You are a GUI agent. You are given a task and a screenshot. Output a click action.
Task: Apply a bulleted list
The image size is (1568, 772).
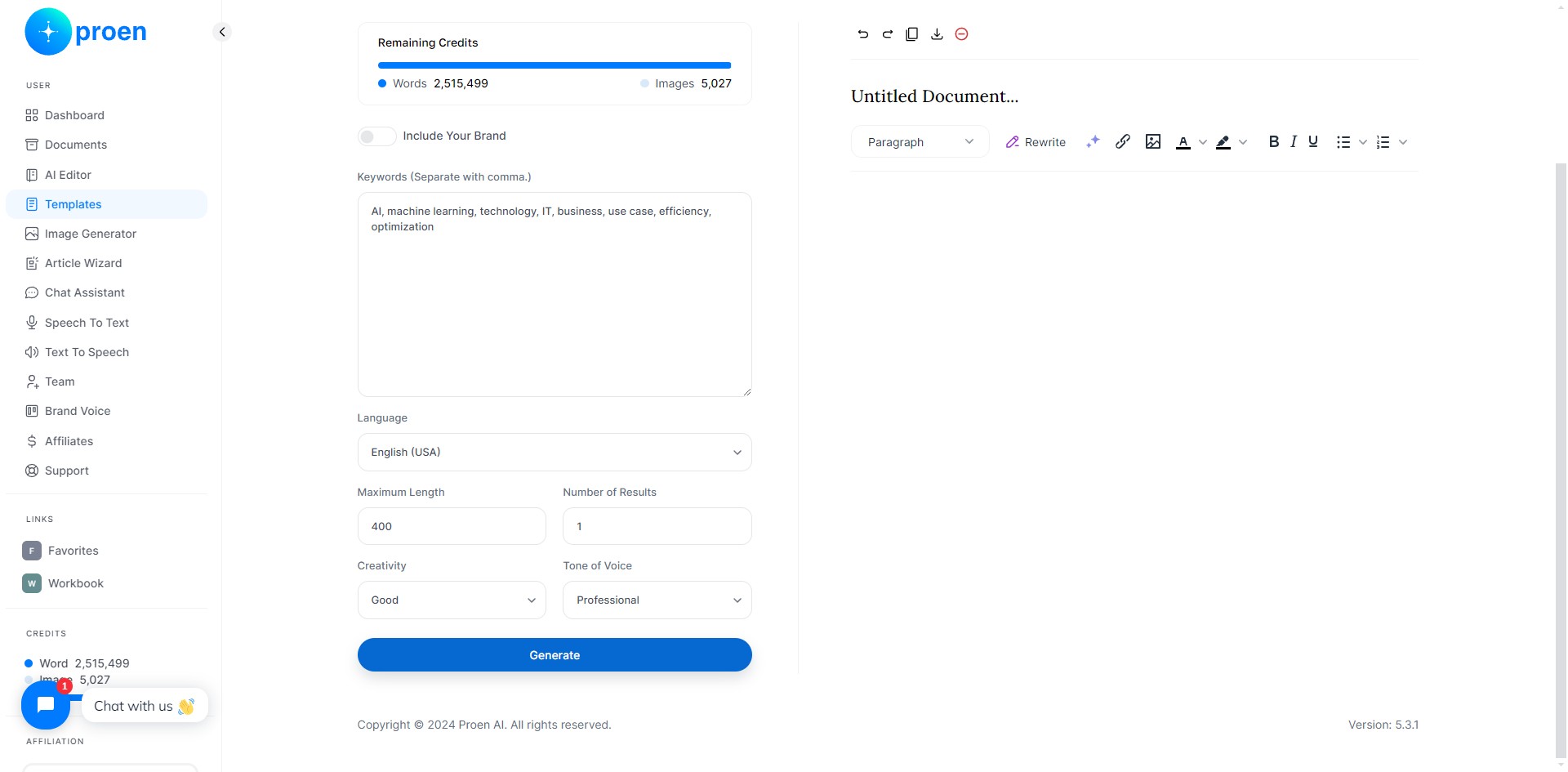click(1343, 142)
